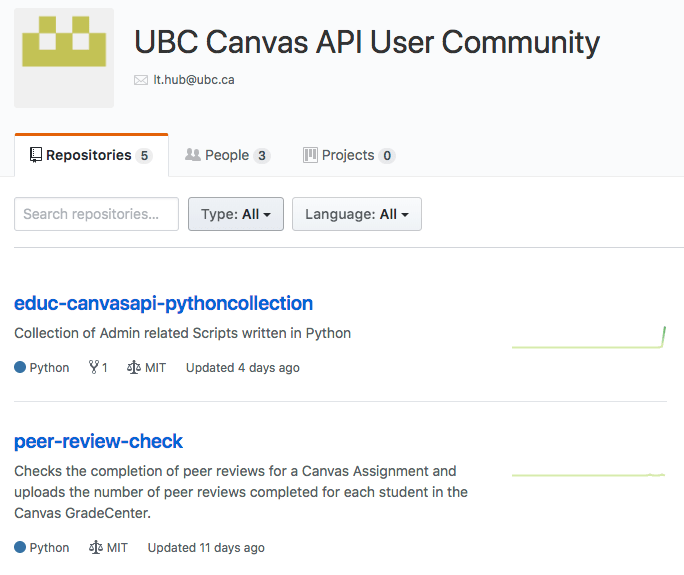This screenshot has width=684, height=575.
Task: View the activity graph for peer-review-check
Action: coord(588,475)
